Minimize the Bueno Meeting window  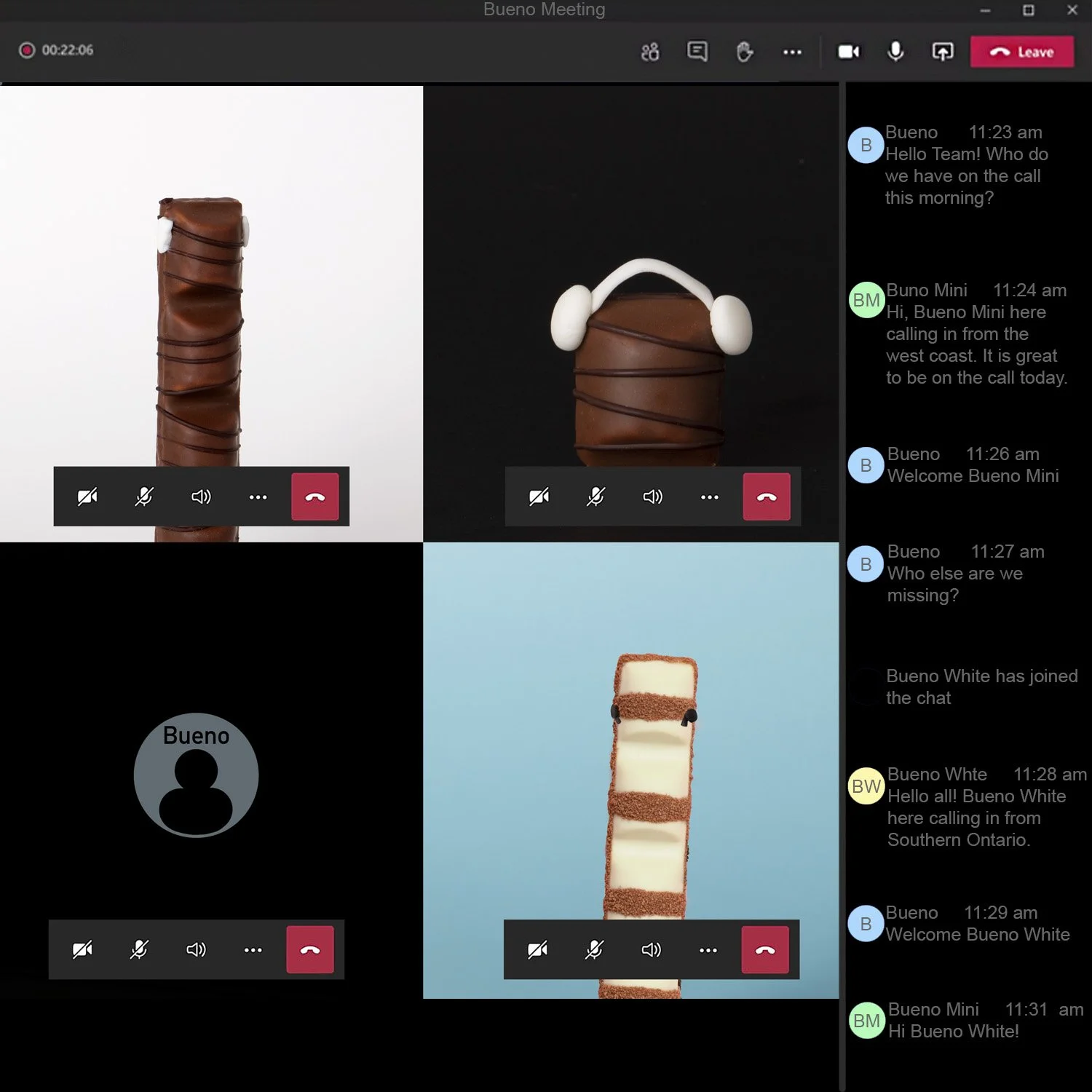coord(985,10)
